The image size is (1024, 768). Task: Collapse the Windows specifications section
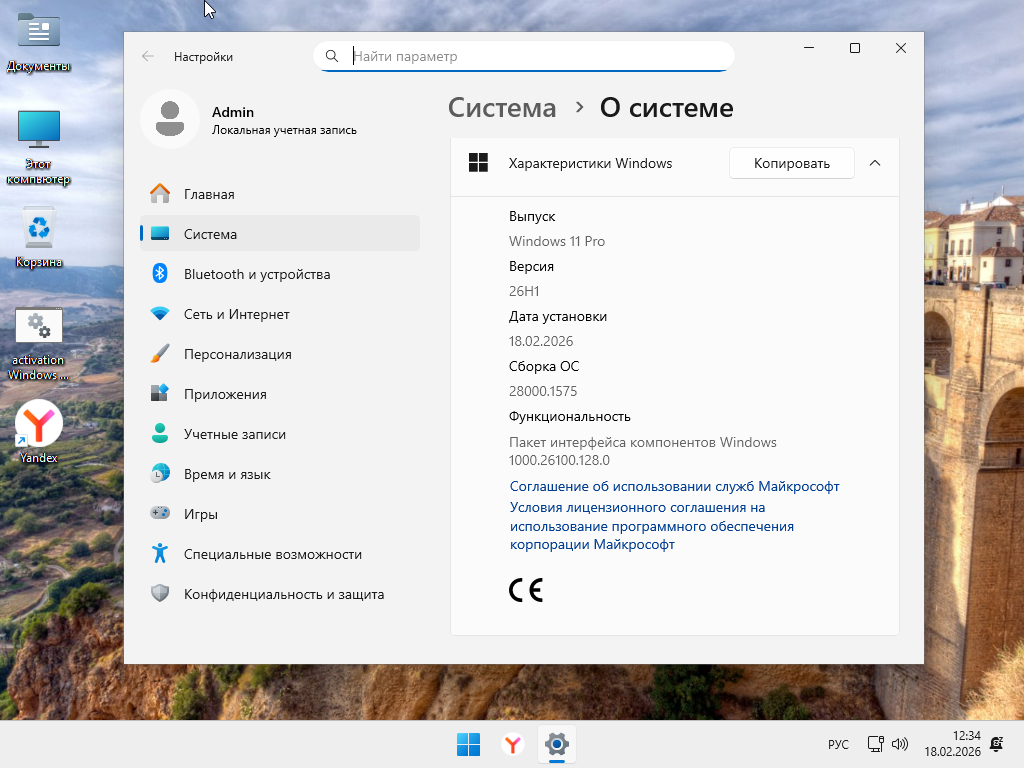(875, 163)
